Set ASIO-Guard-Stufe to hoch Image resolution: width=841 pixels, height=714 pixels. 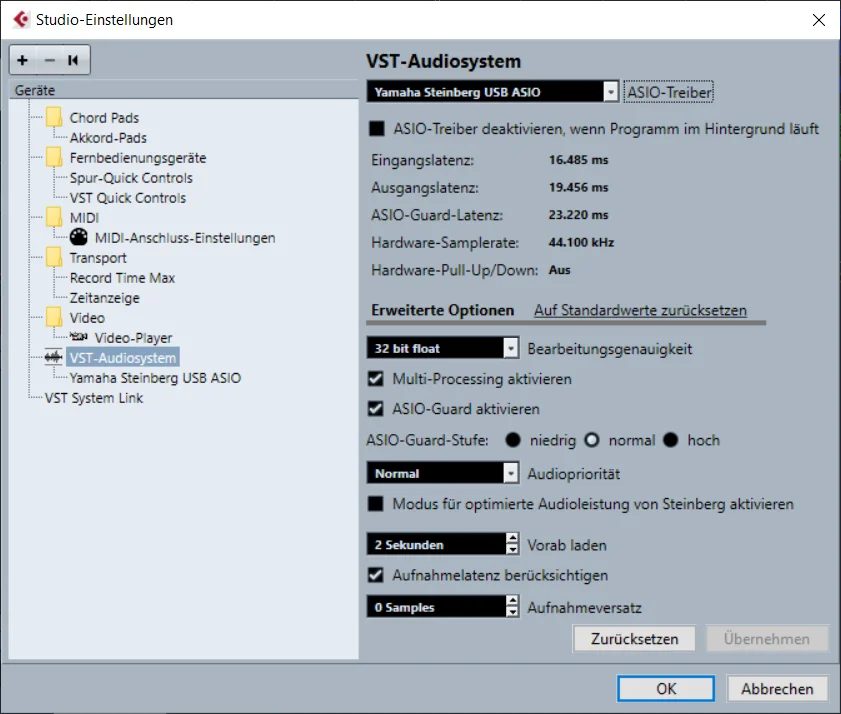tap(671, 440)
